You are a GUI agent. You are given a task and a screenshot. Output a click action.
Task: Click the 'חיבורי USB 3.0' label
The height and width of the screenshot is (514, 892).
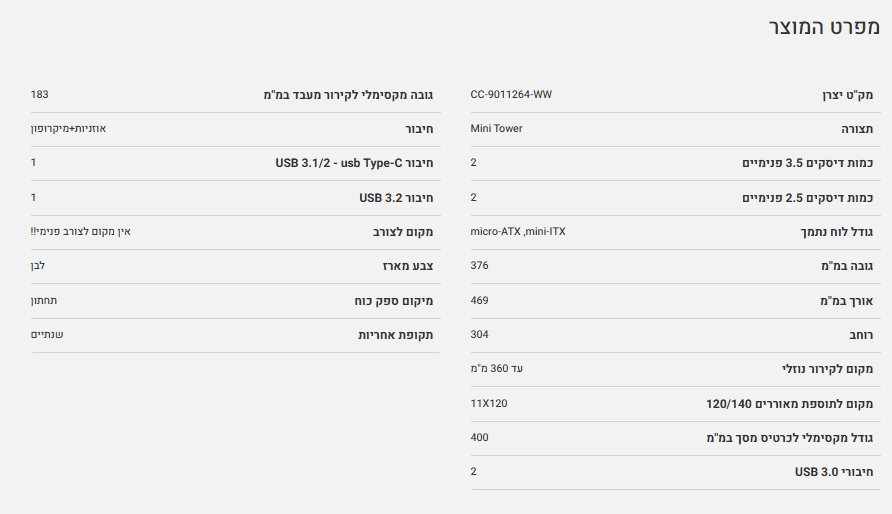pyautogui.click(x=834, y=471)
